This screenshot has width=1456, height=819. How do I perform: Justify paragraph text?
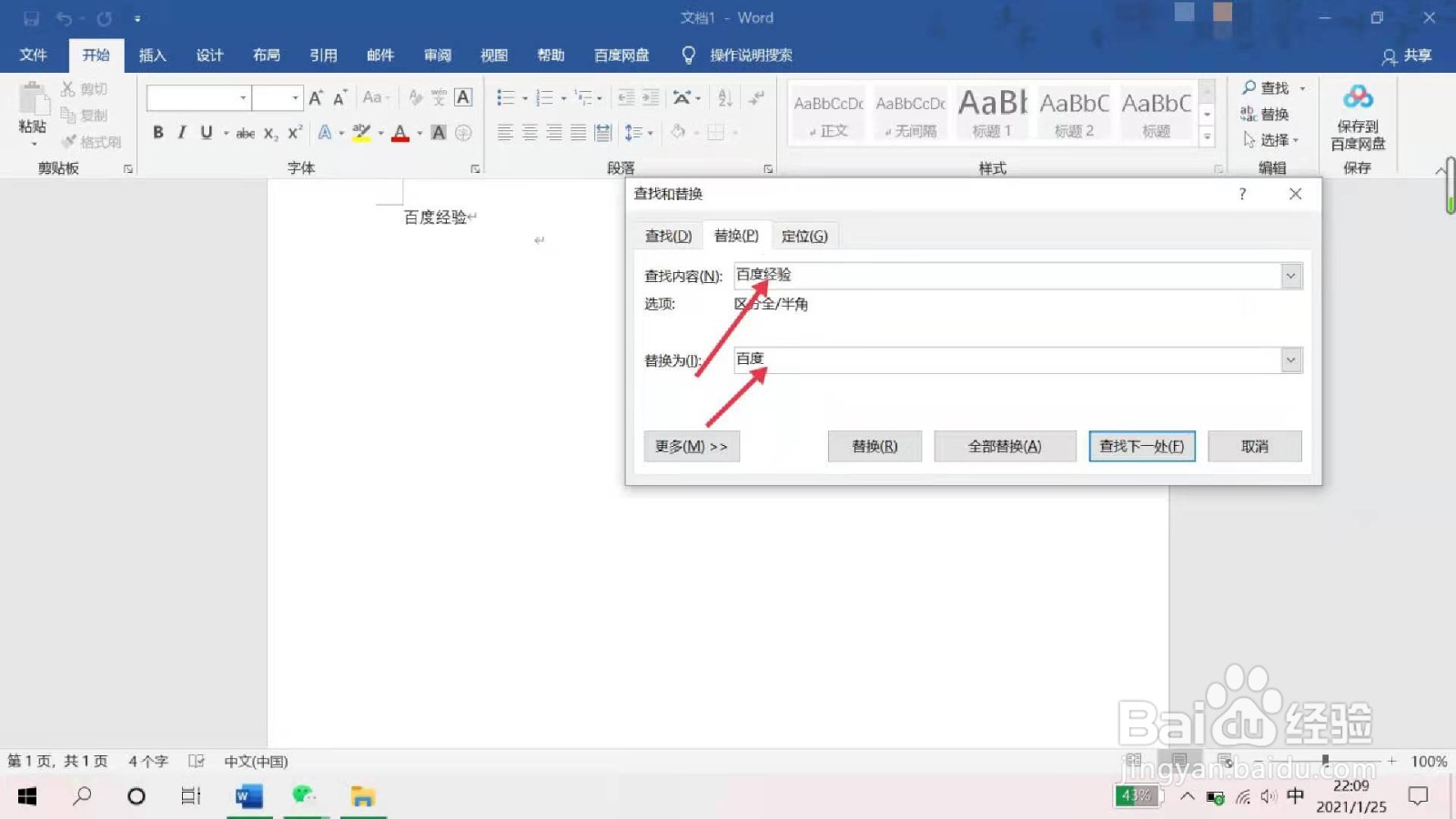pyautogui.click(x=578, y=133)
